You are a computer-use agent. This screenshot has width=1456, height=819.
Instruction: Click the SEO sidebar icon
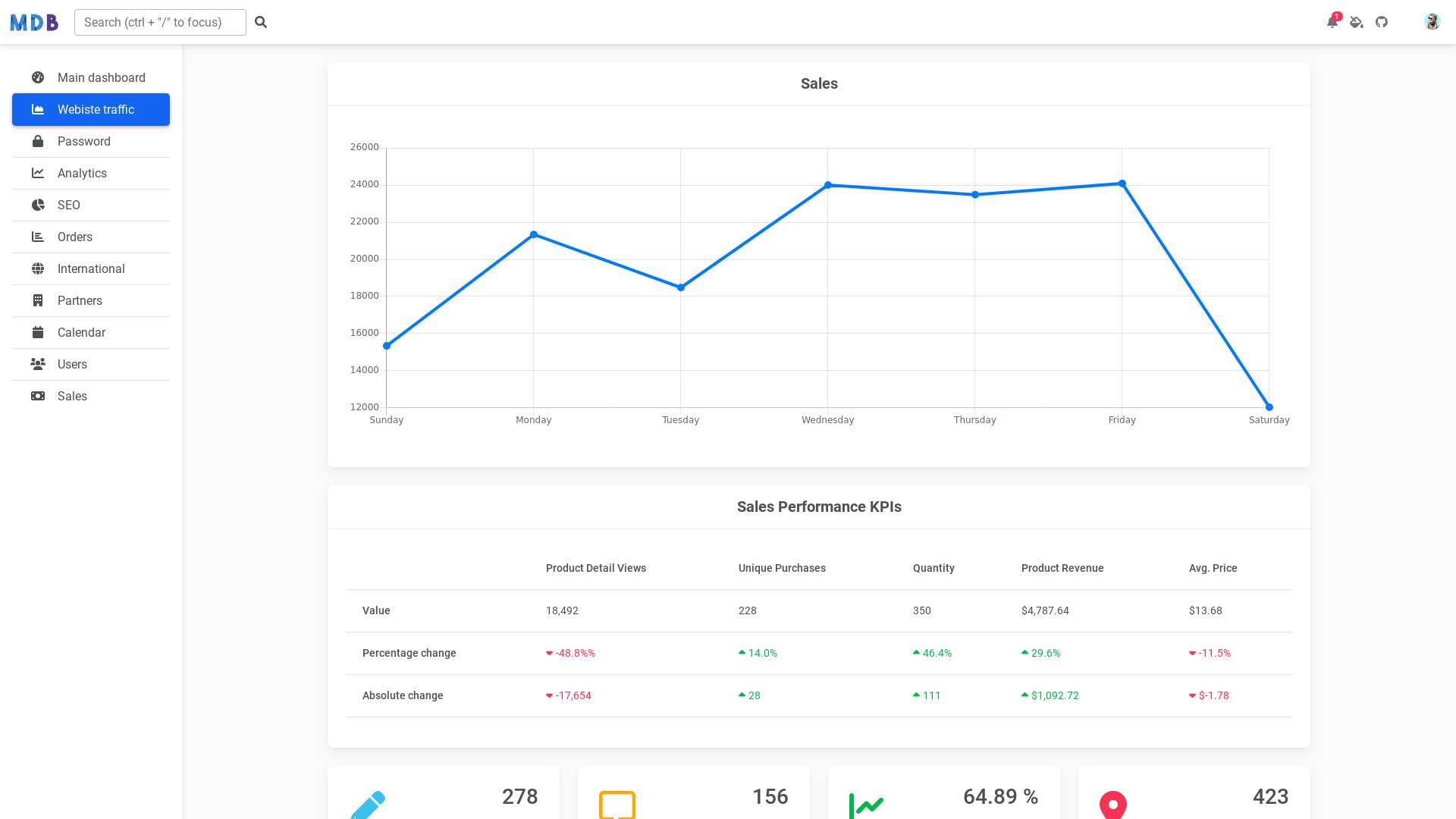coord(37,205)
